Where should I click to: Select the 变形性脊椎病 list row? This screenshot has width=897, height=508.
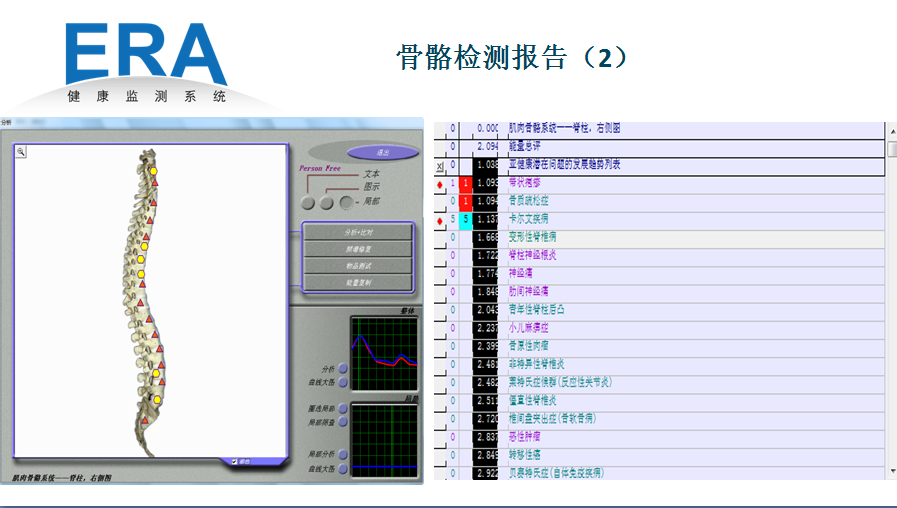[540, 238]
